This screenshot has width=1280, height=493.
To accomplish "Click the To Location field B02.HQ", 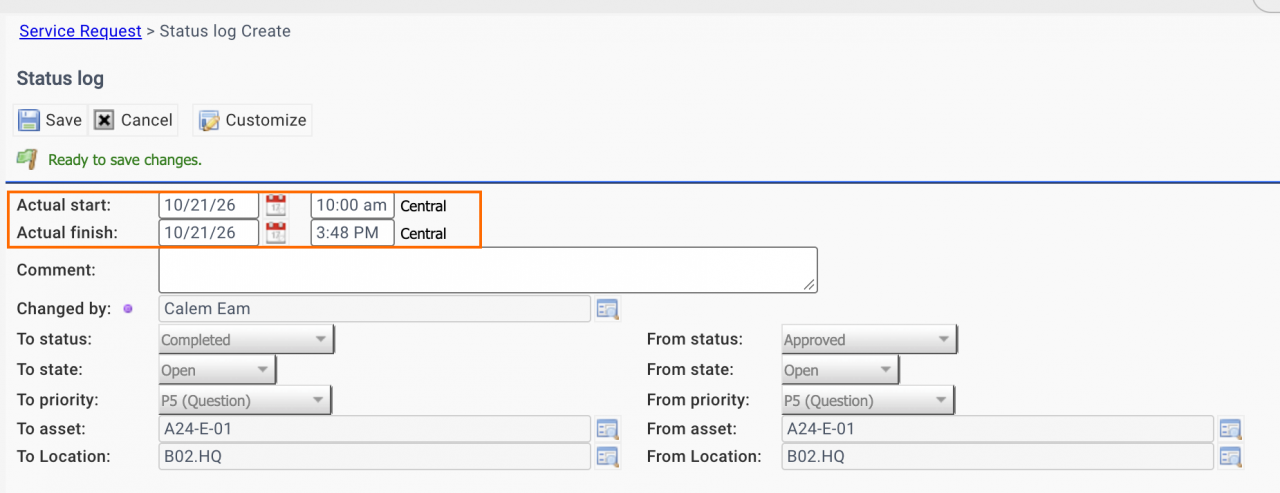I will (x=375, y=457).
